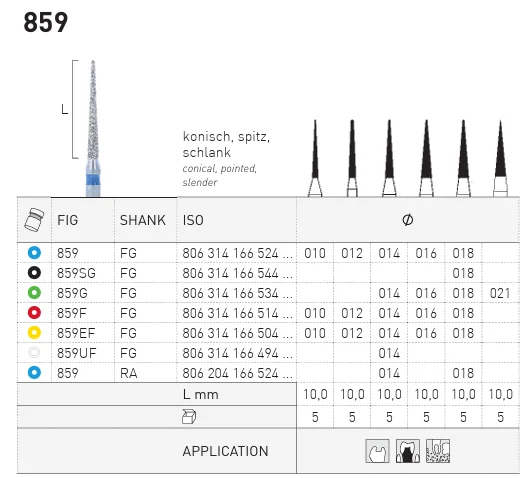
Task: Click the blue ring in the 859 RA row
Action: pos(34,373)
